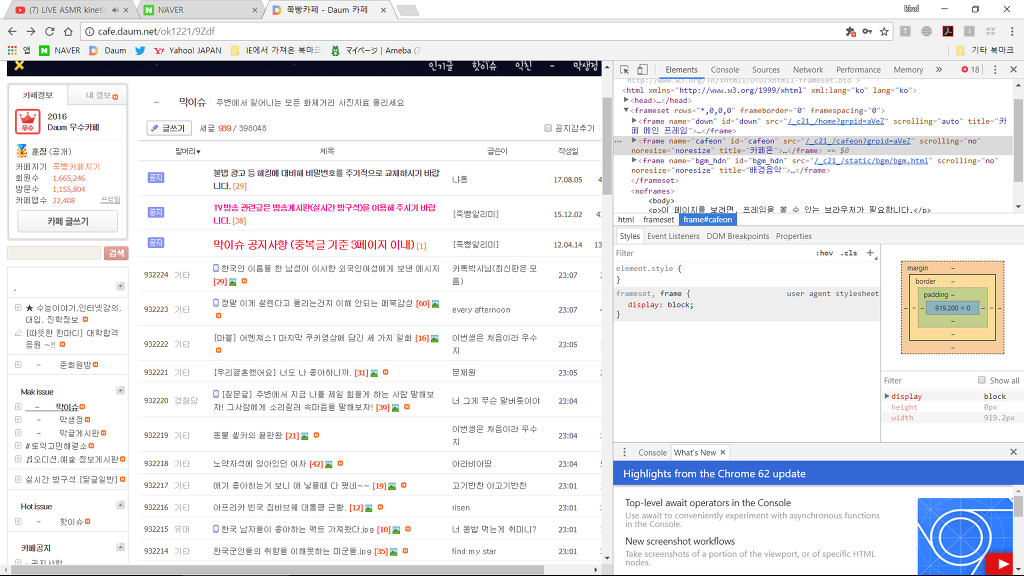Click the yellow X icon on cafe banner
The width and height of the screenshot is (1024, 576).
point(19,65)
